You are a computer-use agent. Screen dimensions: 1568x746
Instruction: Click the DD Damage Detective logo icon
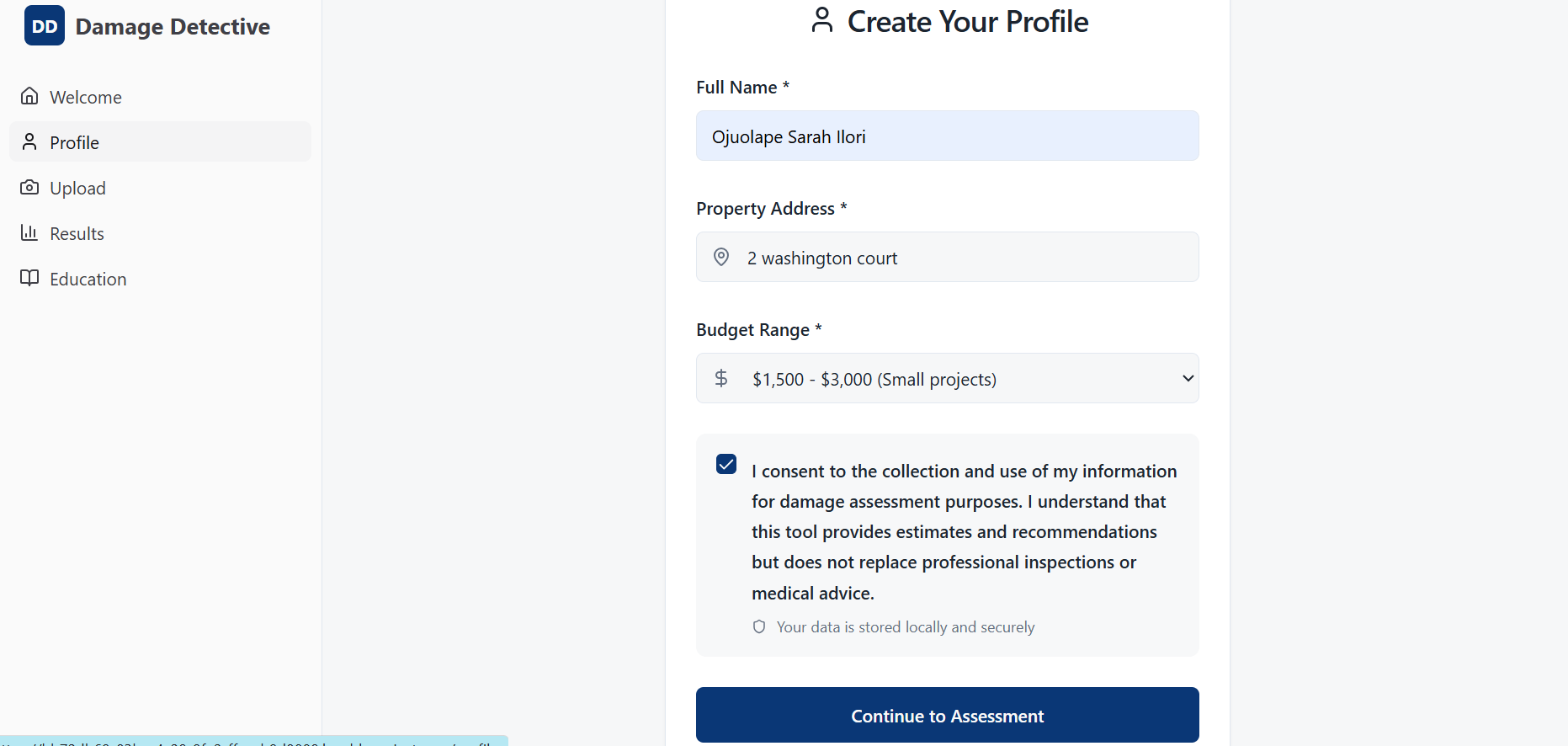45,26
